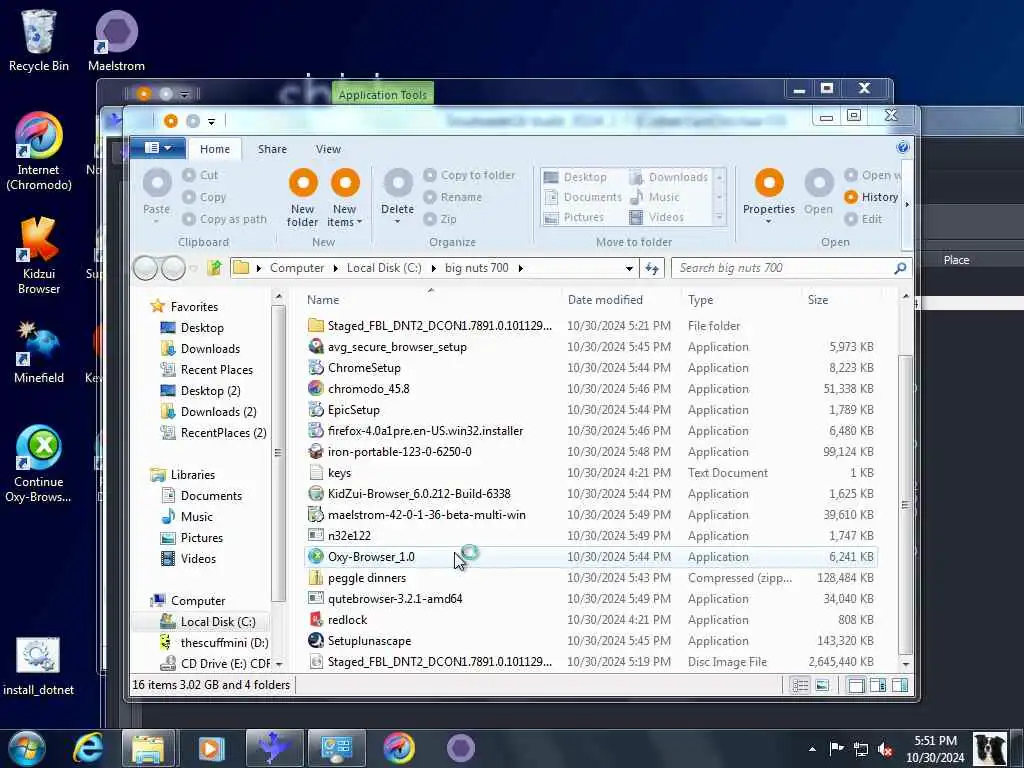This screenshot has width=1024, height=768.
Task: Switch to details view in status bar
Action: pyautogui.click(x=800, y=685)
